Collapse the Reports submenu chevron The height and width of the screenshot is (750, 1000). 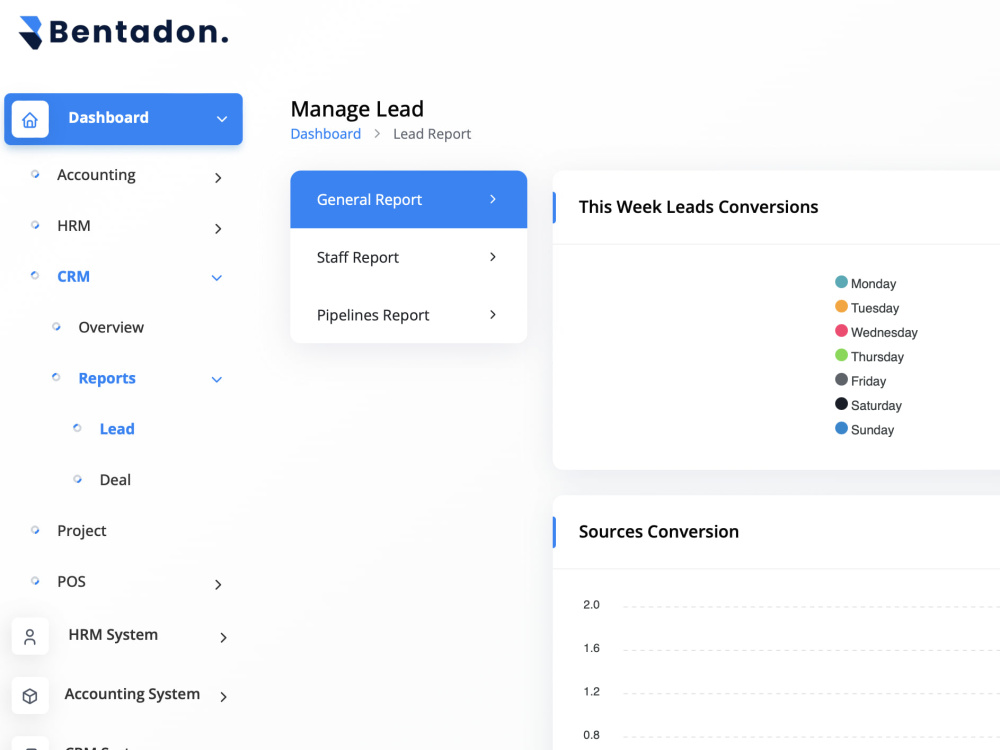click(x=217, y=380)
